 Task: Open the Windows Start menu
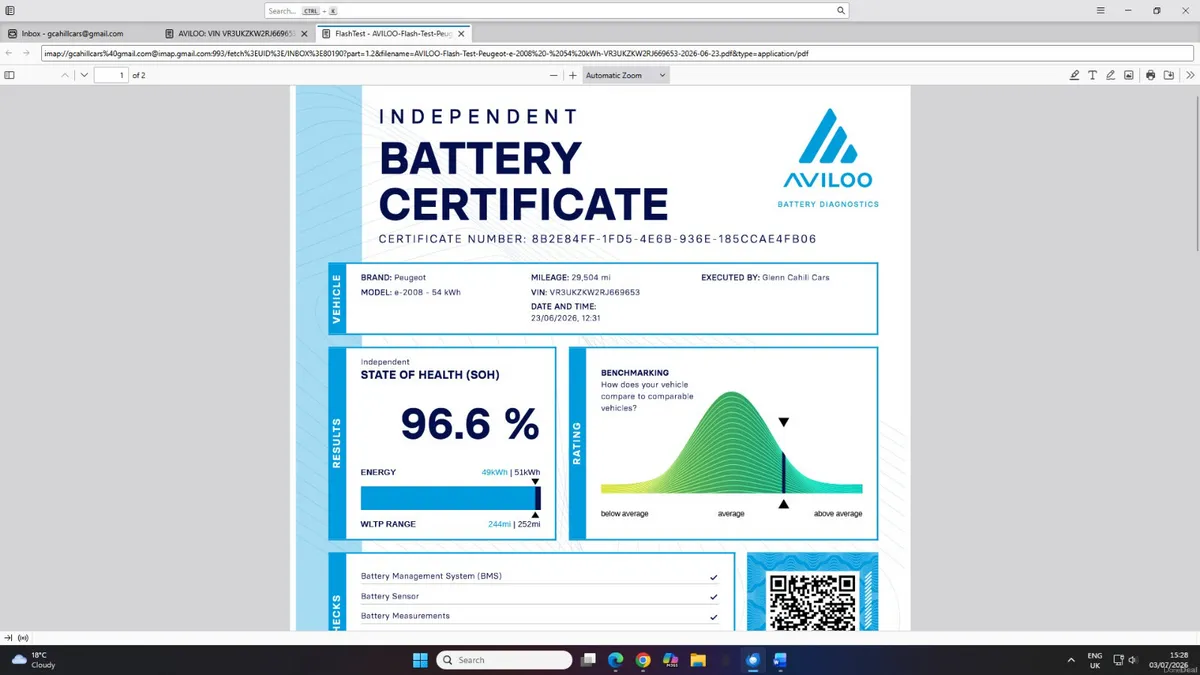pos(420,660)
